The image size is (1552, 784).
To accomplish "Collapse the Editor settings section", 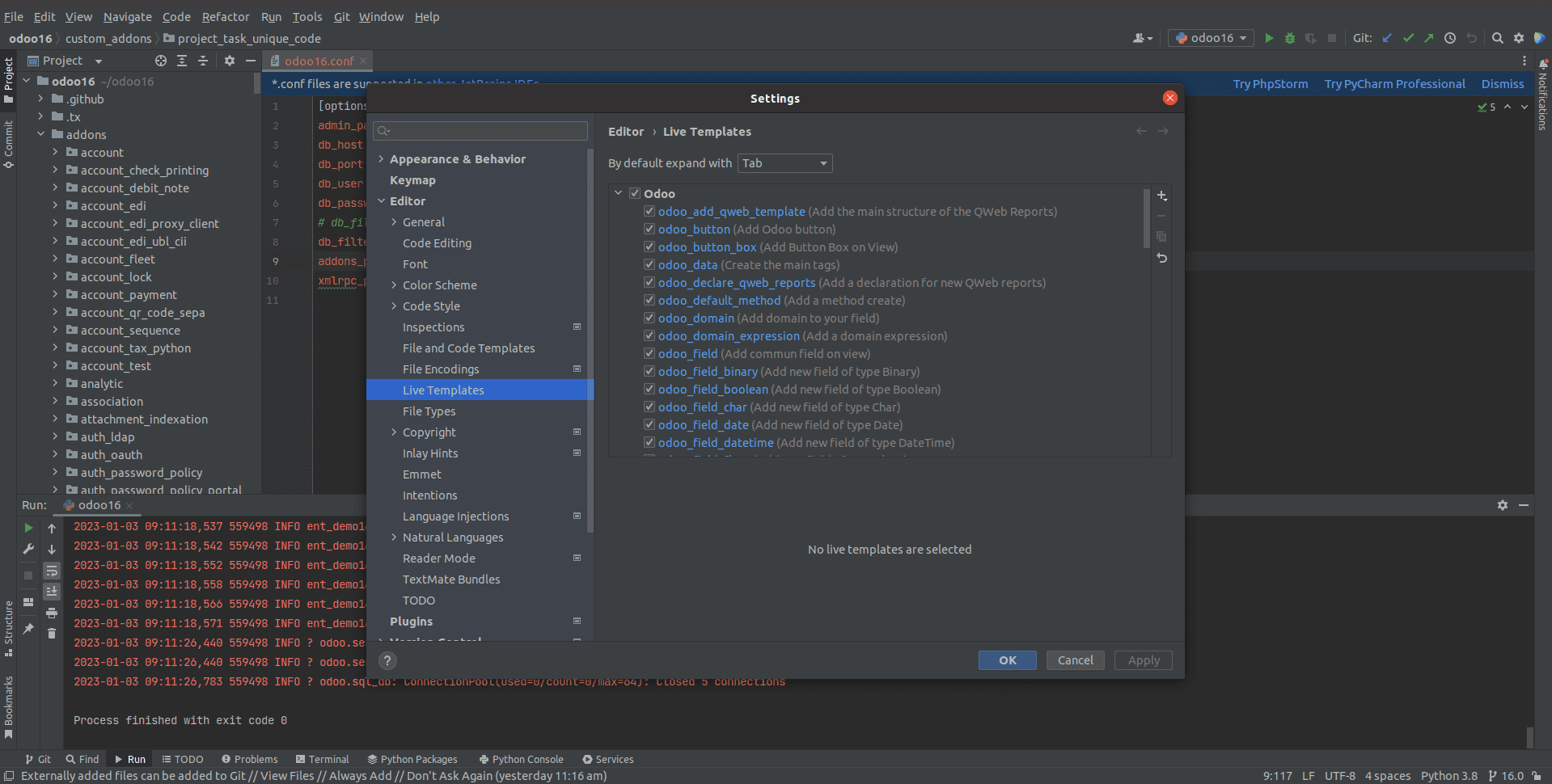I will (381, 201).
